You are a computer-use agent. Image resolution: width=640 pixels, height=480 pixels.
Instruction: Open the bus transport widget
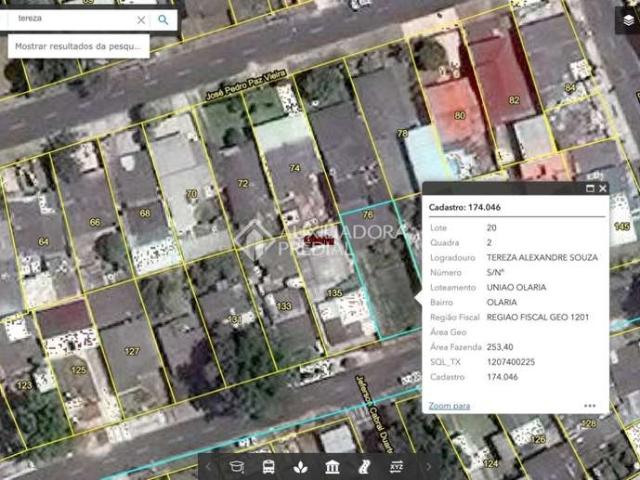click(269, 467)
